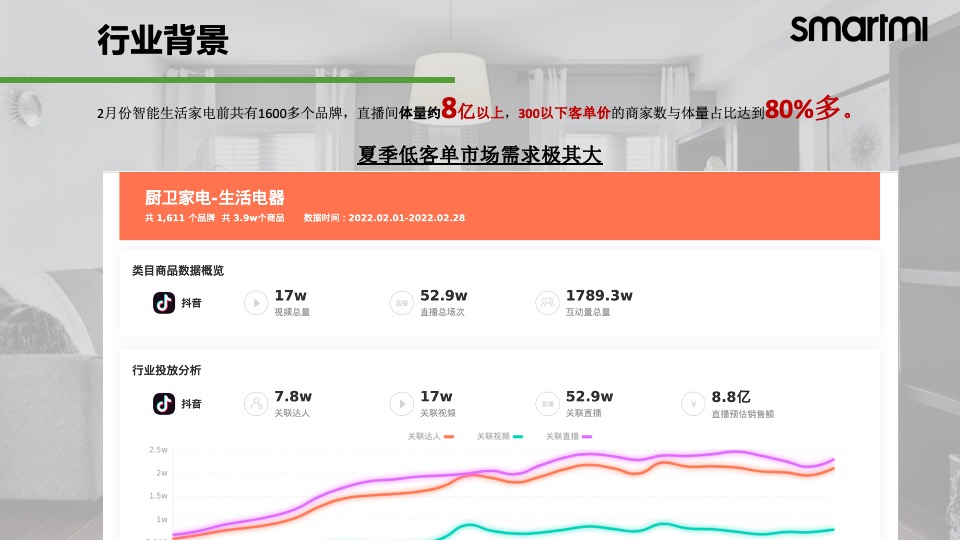This screenshot has height=540, width=960.
Task: Click the 1w y-axis label
Action: (162, 519)
